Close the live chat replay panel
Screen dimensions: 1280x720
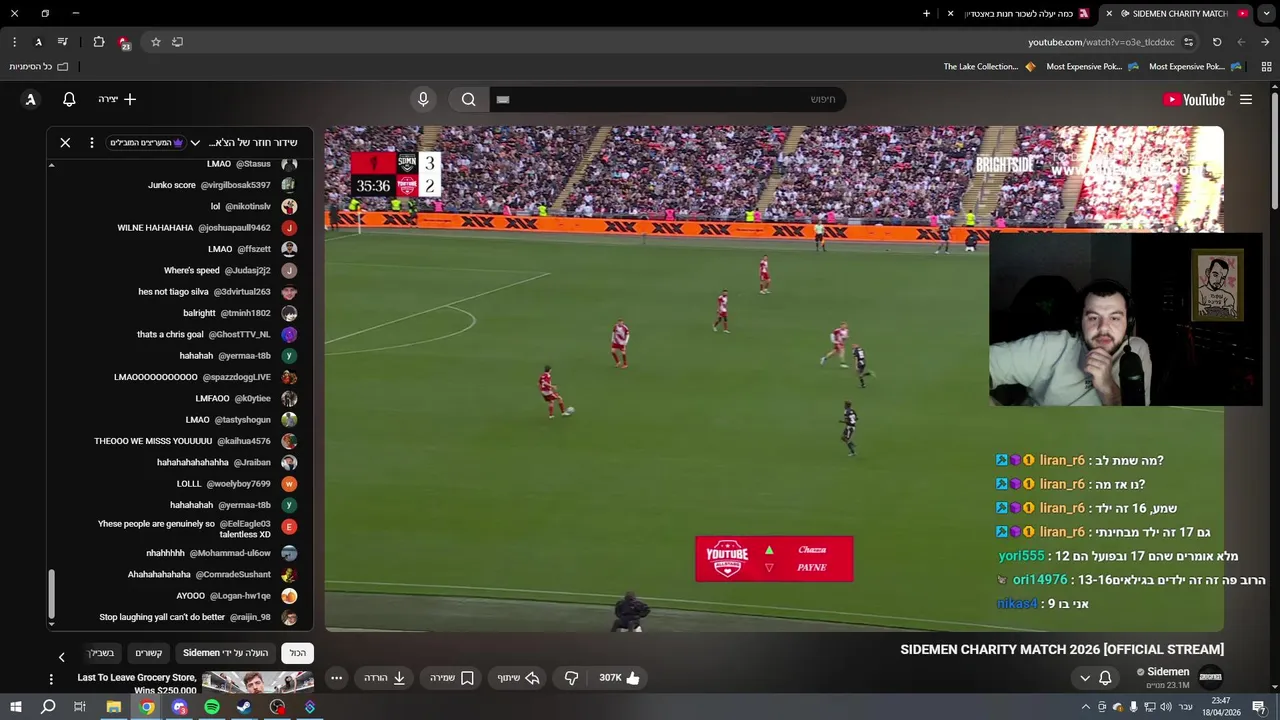tap(65, 143)
